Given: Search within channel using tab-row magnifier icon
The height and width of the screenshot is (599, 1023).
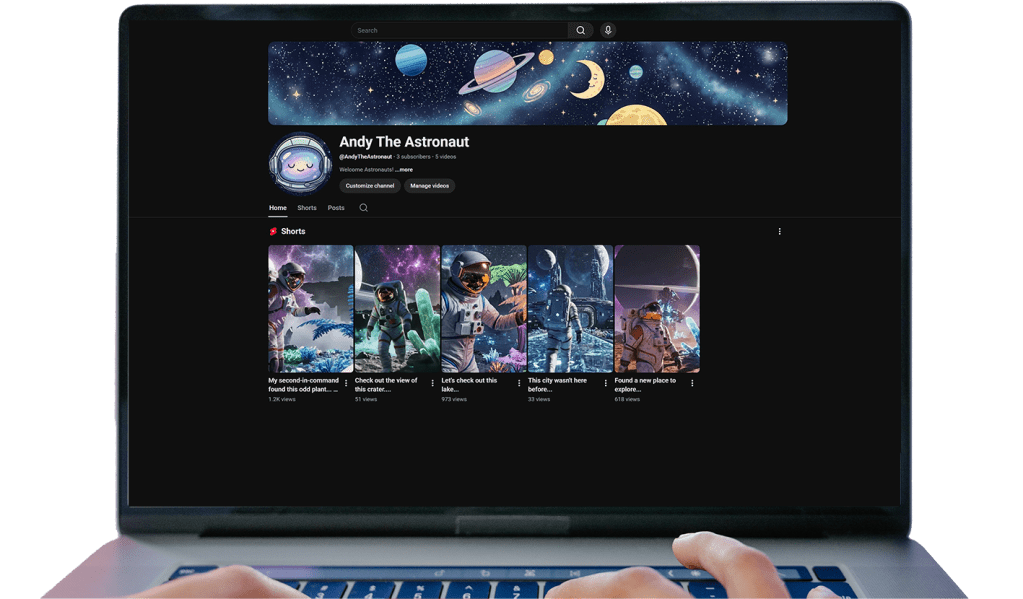Looking at the screenshot, I should pyautogui.click(x=363, y=208).
